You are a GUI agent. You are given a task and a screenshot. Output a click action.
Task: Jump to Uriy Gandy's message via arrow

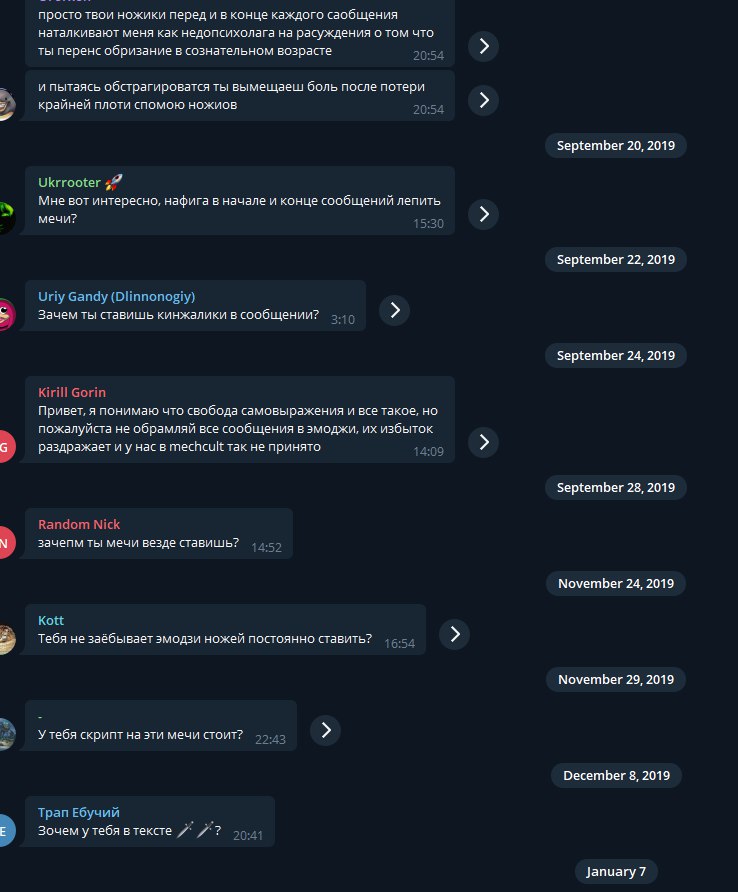pyautogui.click(x=394, y=310)
